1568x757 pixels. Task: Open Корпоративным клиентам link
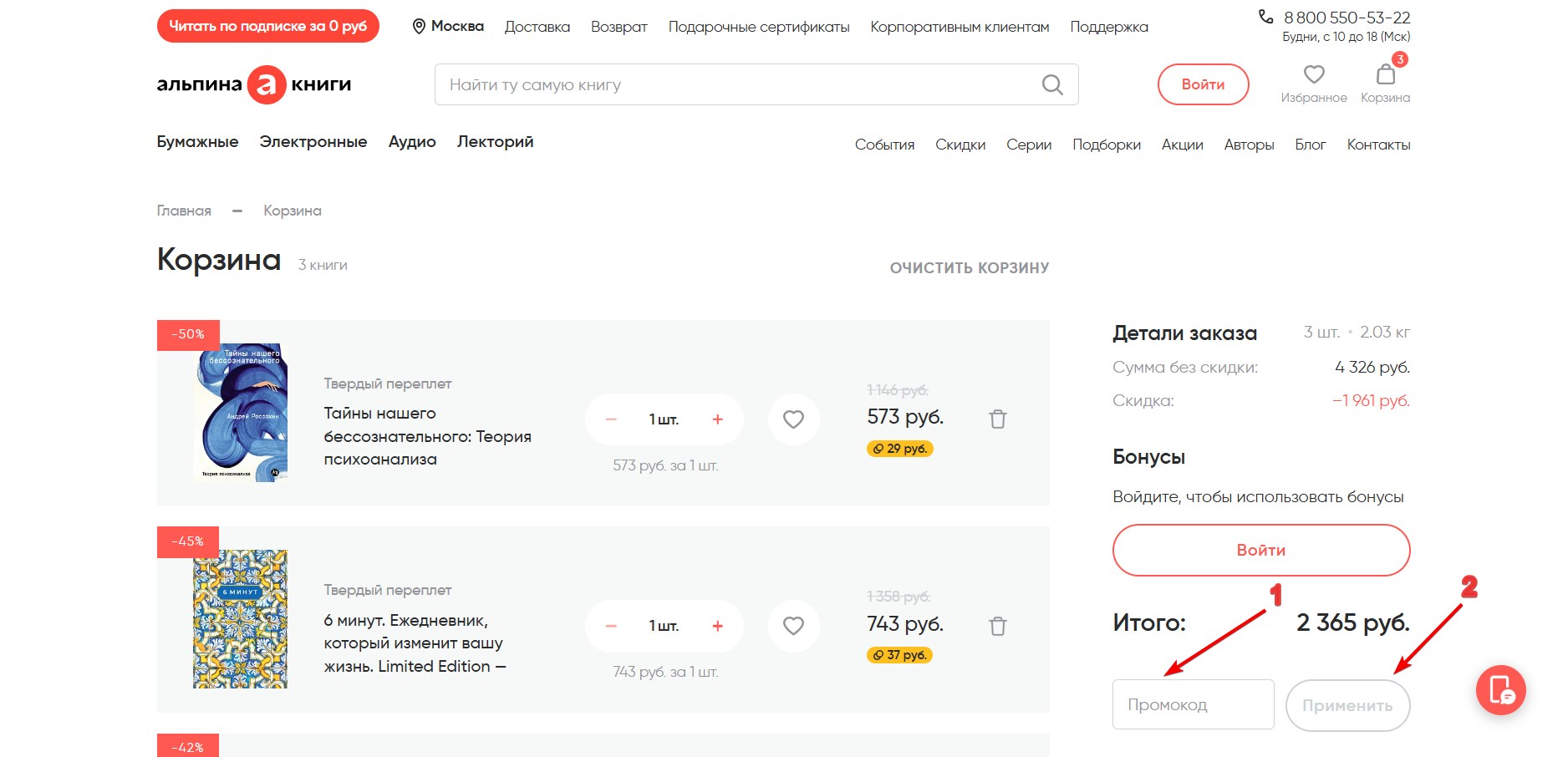pos(960,27)
